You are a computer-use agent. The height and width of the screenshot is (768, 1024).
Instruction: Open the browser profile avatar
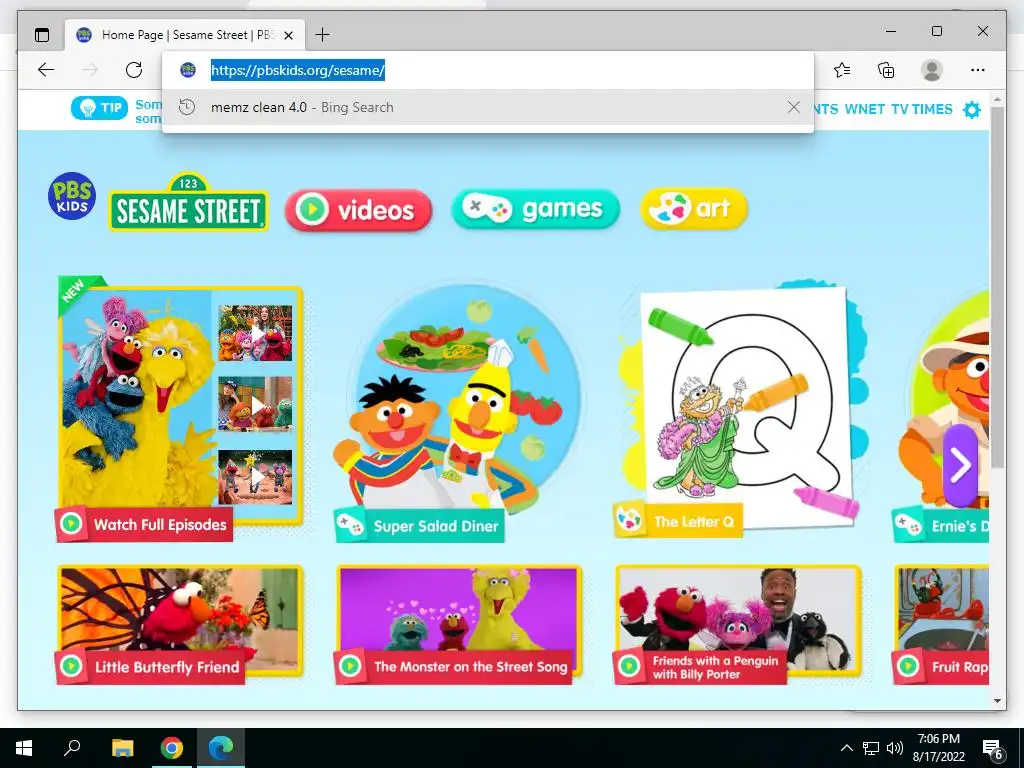click(x=932, y=70)
